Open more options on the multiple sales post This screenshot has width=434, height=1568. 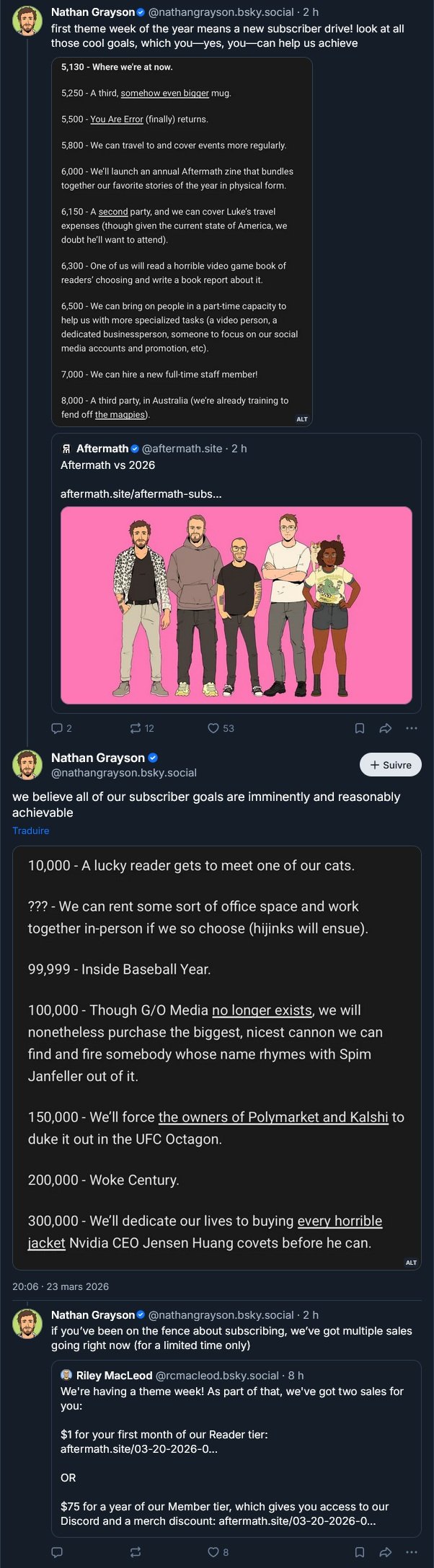click(412, 1552)
